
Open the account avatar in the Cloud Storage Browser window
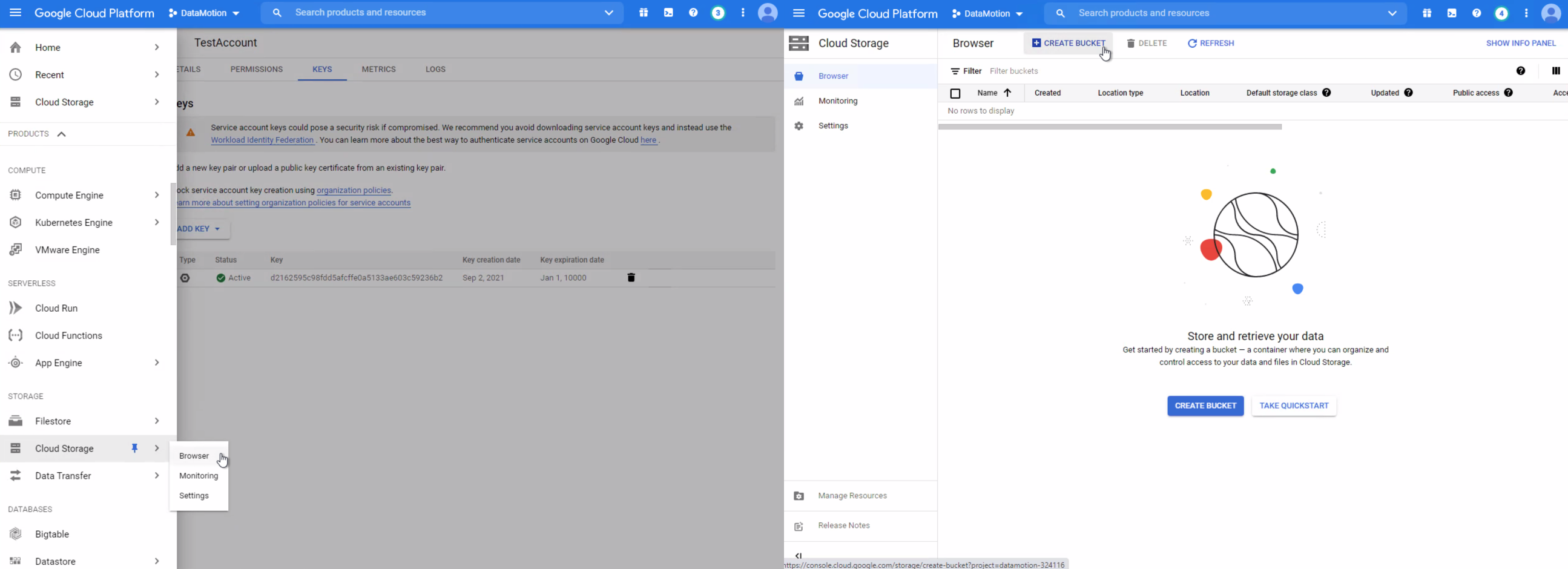coord(1551,13)
